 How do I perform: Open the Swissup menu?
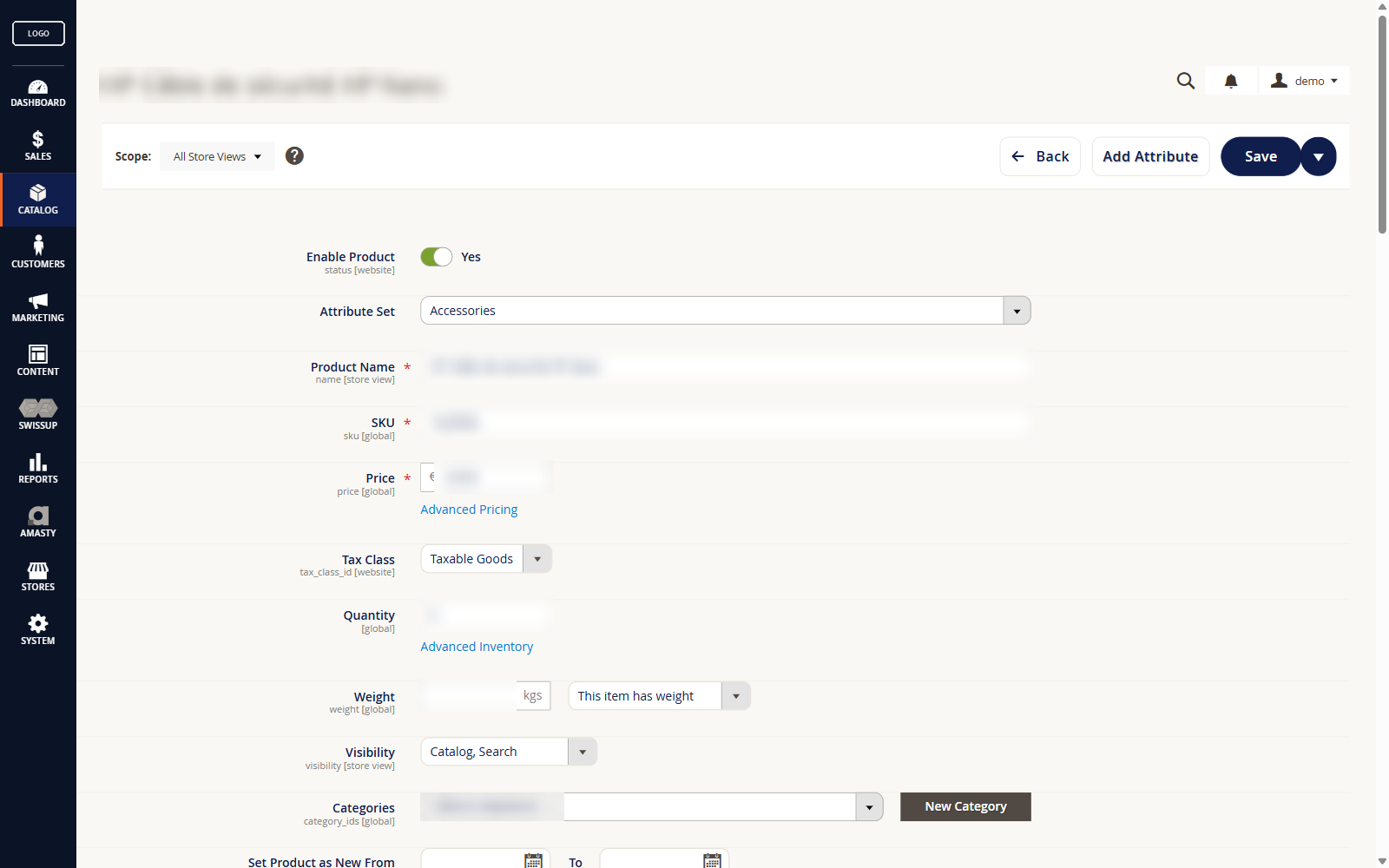(38, 415)
